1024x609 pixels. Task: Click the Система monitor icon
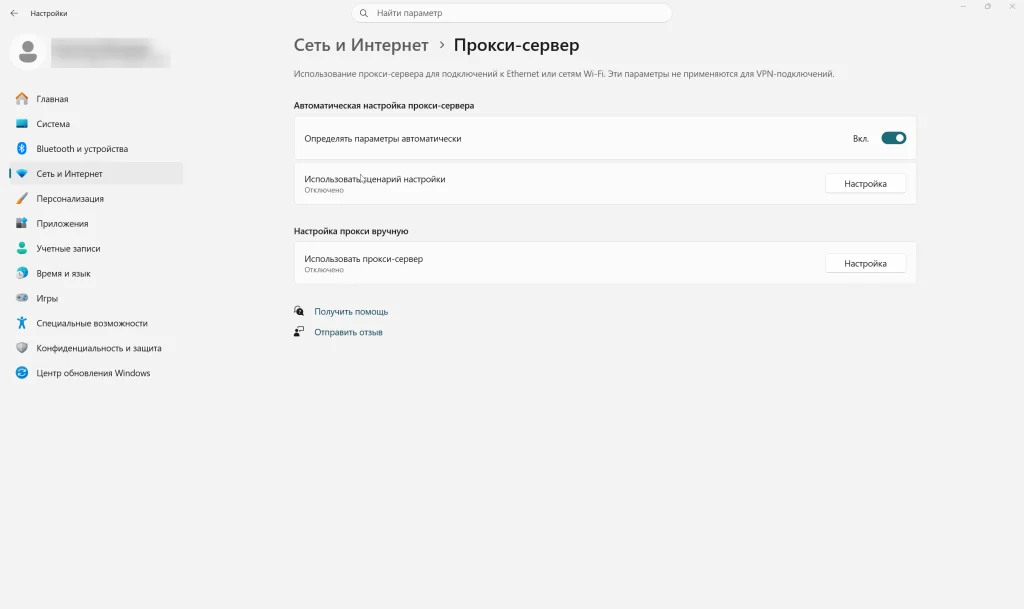[x=22, y=123]
